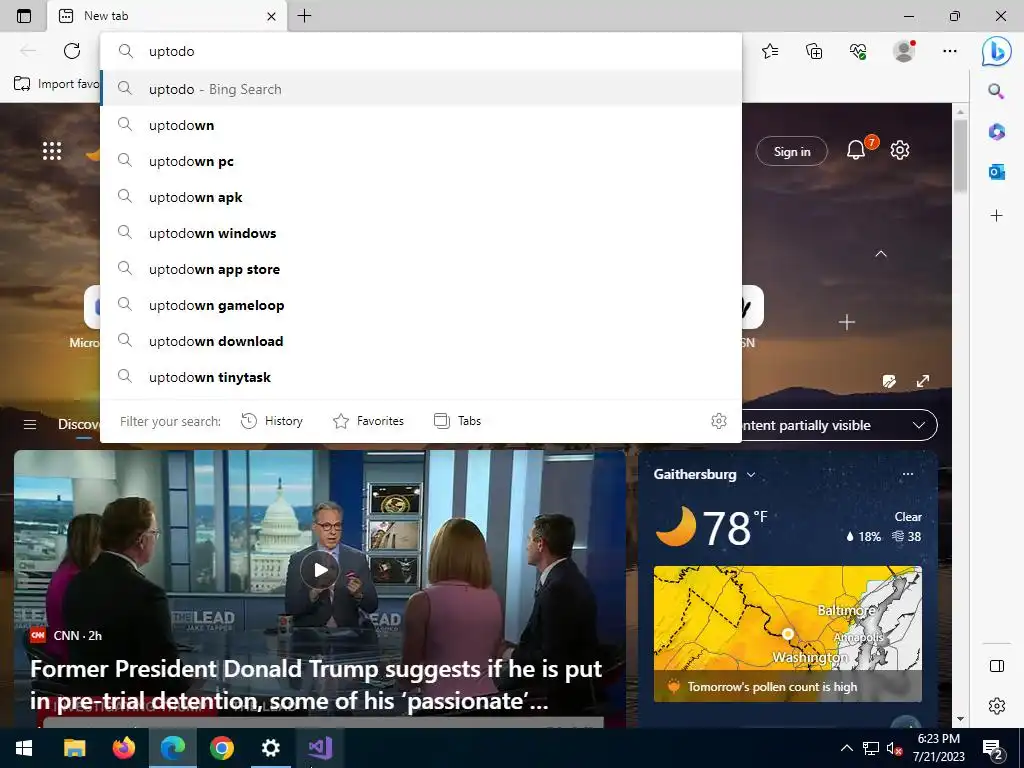Choose the uptodown app store suggestion
This screenshot has width=1024, height=768.
(421, 268)
